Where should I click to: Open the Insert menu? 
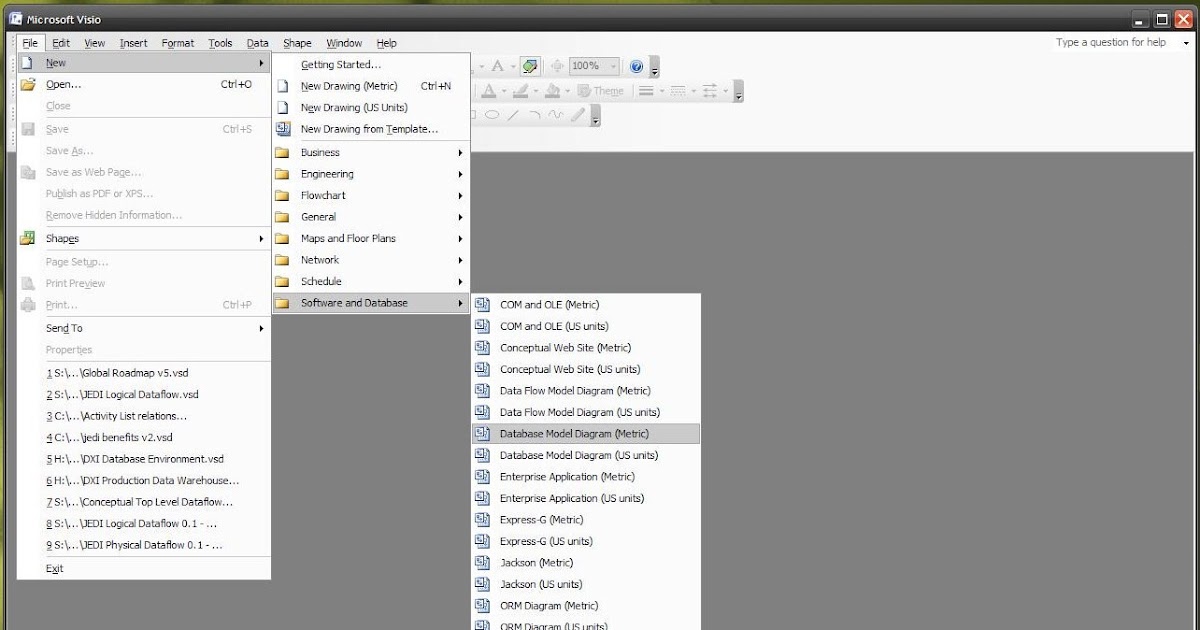pos(134,43)
